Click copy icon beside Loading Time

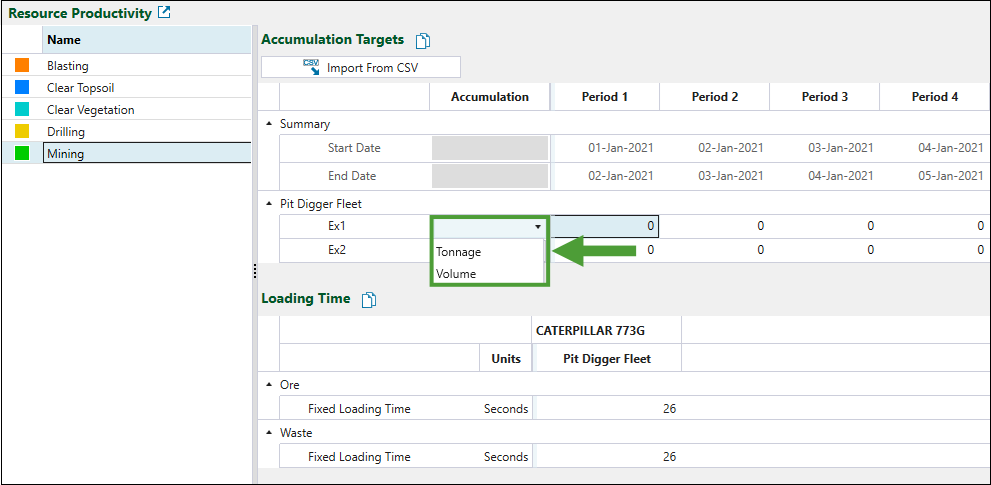point(369,299)
